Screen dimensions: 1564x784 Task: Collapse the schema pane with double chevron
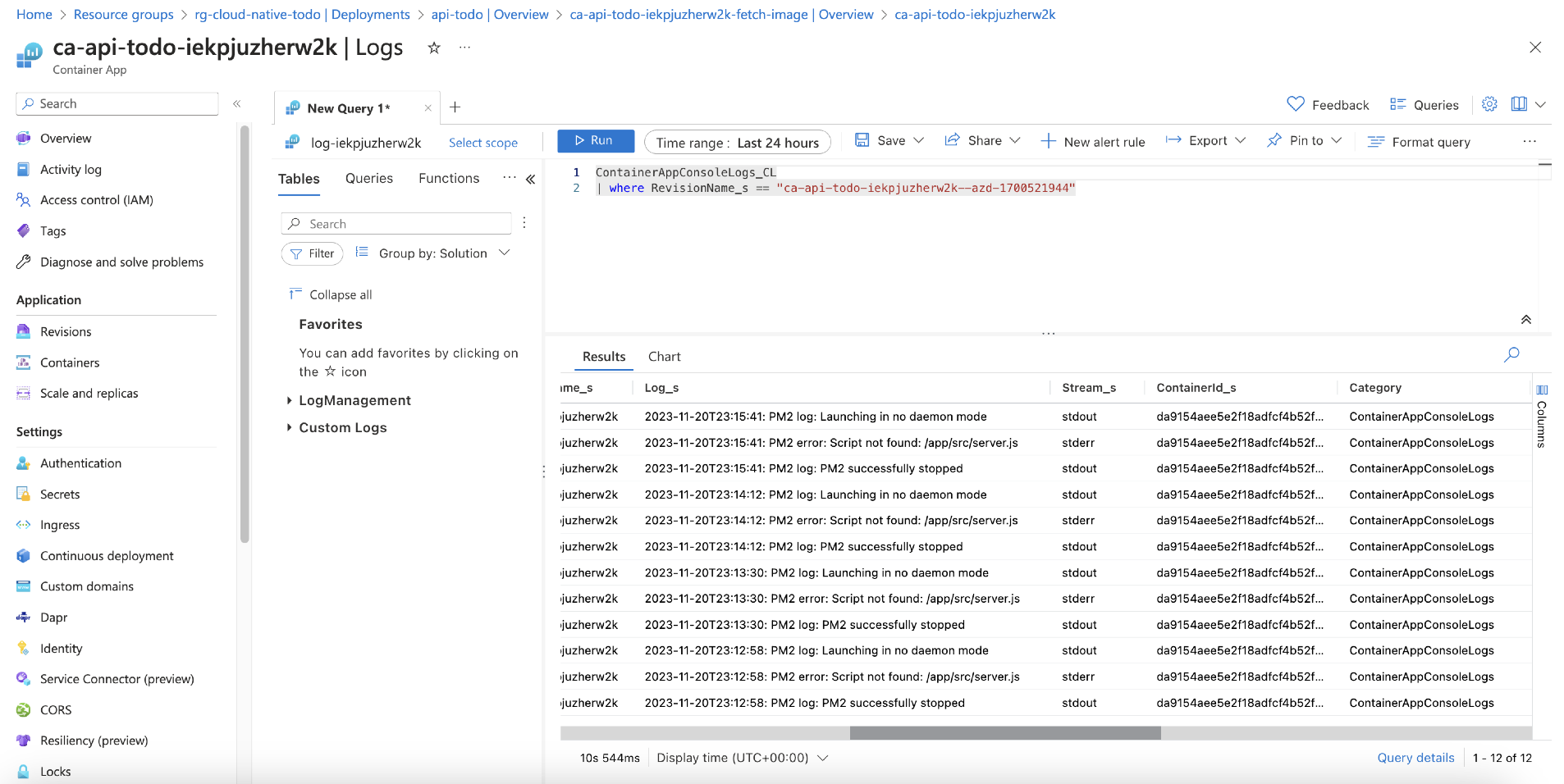click(x=531, y=179)
